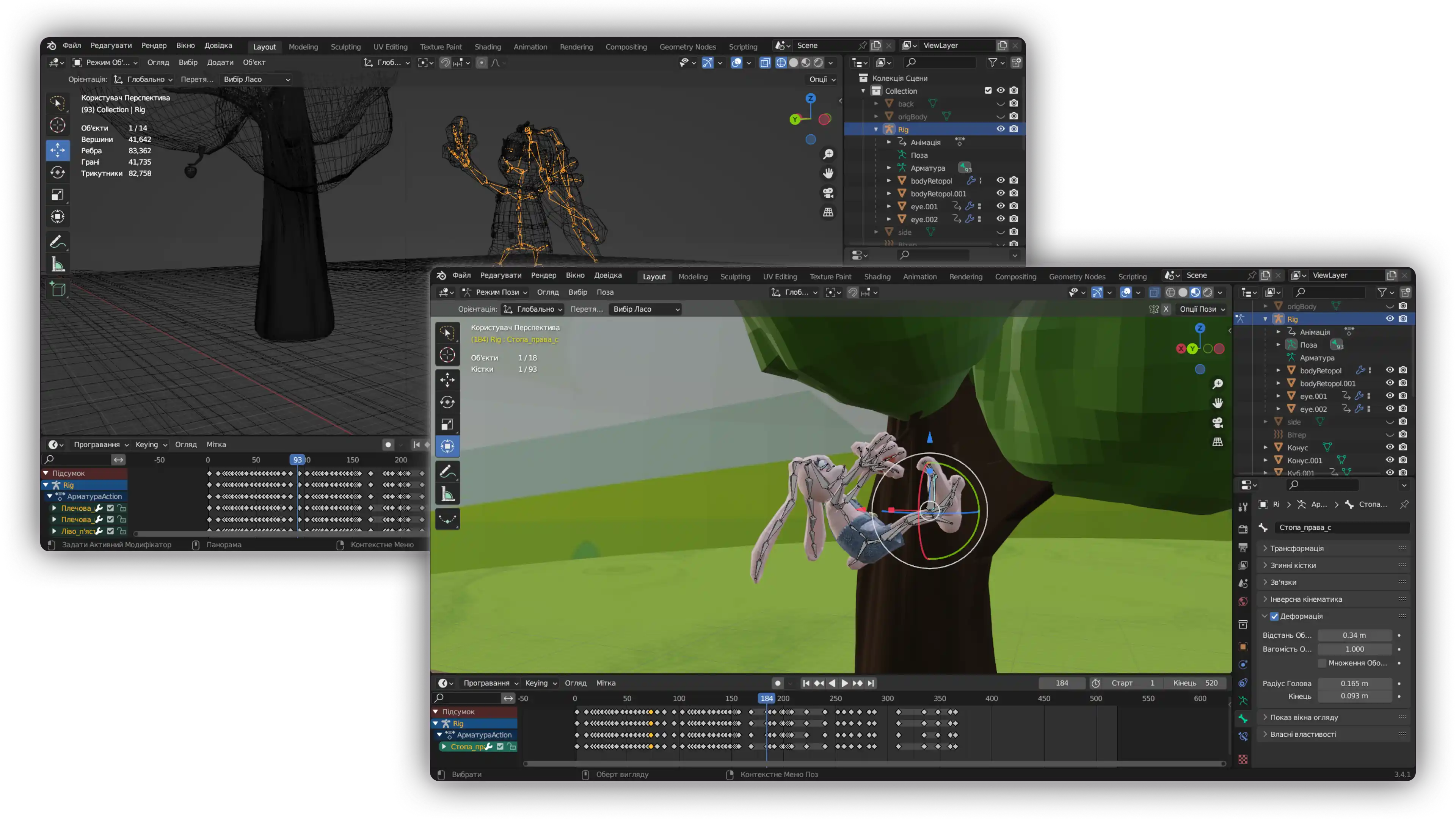Select the Annotate tool
Screen dimensions: 1456x819
(447, 470)
